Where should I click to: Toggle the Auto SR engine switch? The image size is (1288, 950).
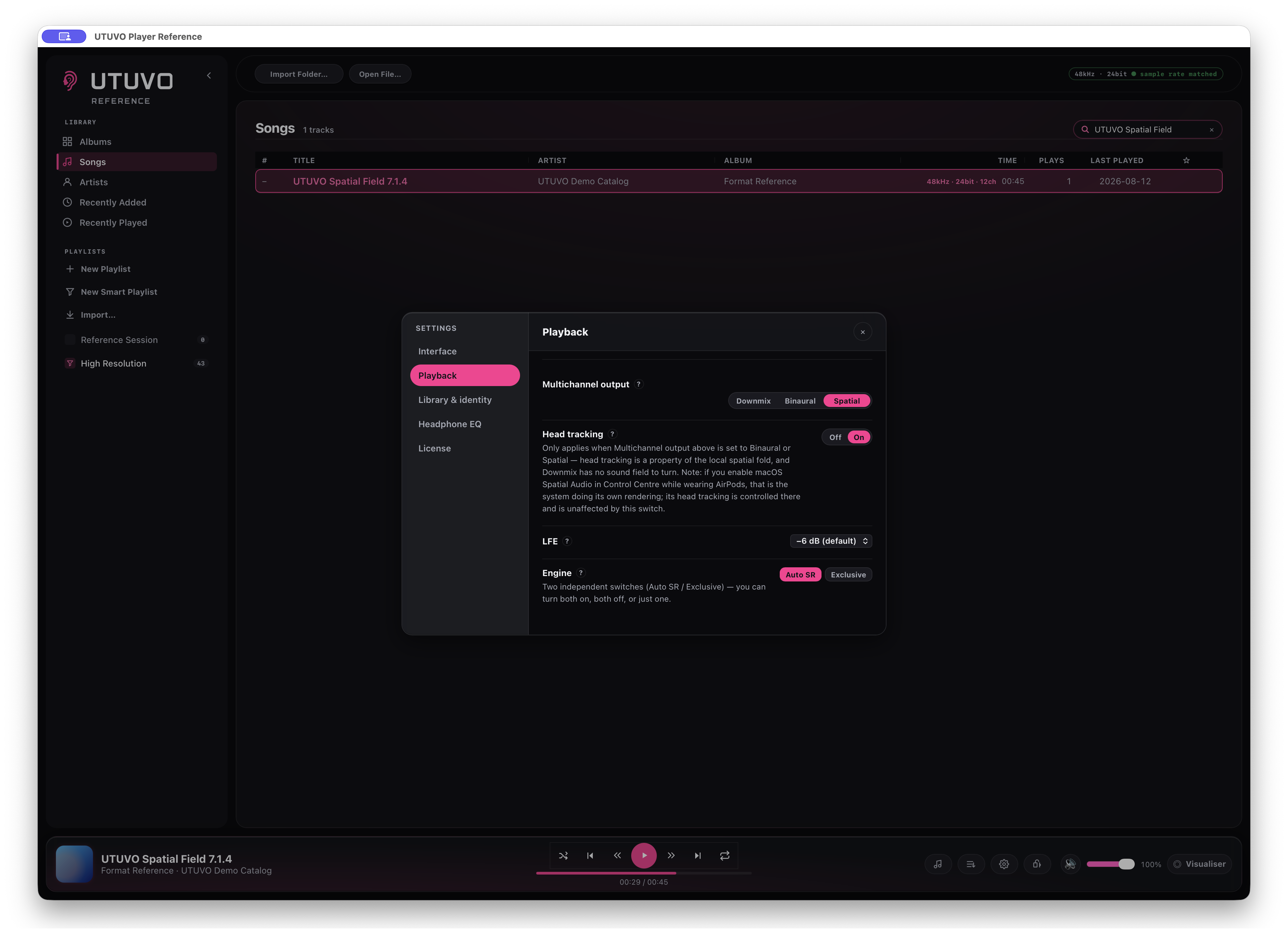pos(800,574)
